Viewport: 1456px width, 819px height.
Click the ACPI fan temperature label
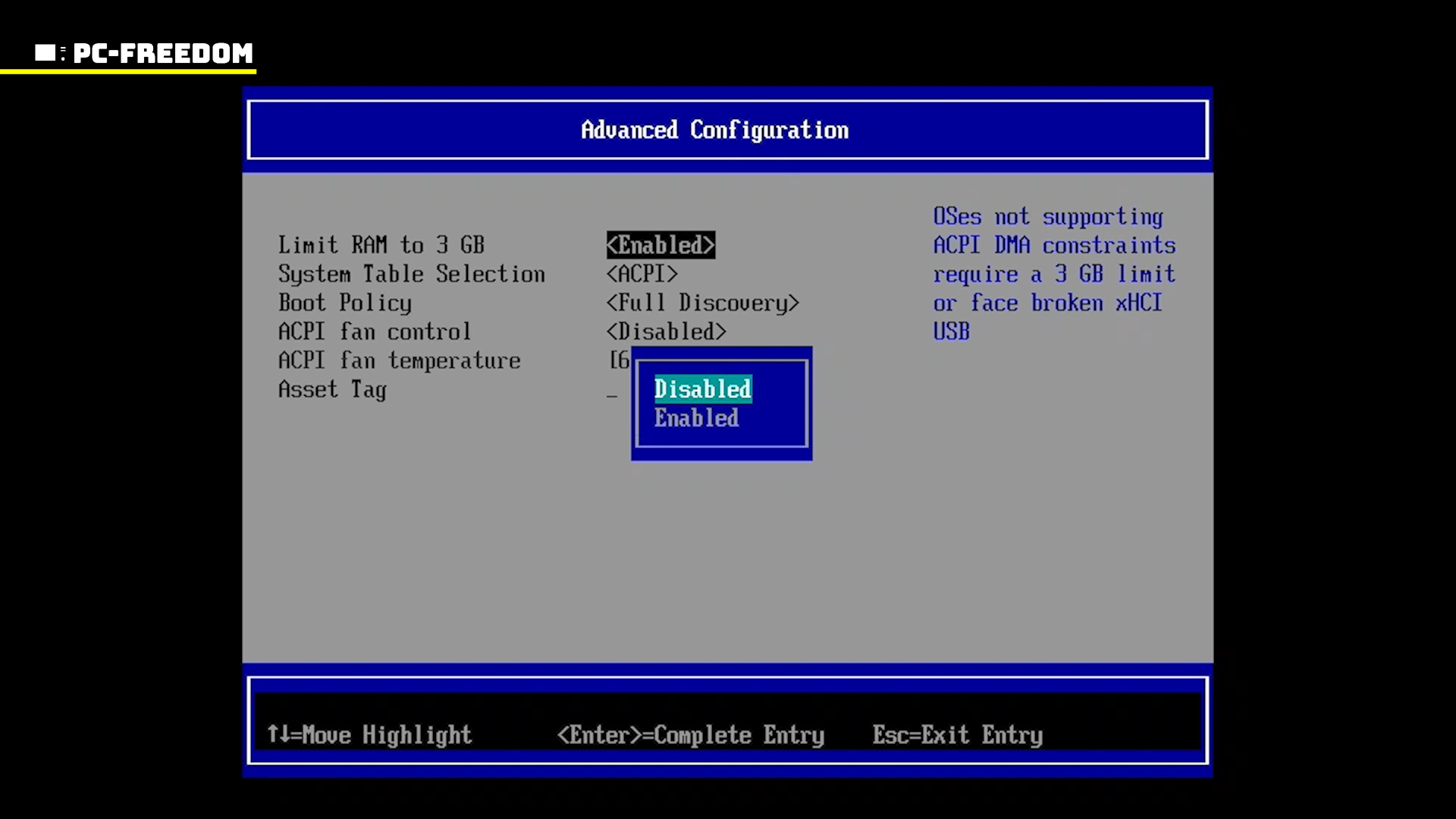(x=399, y=360)
